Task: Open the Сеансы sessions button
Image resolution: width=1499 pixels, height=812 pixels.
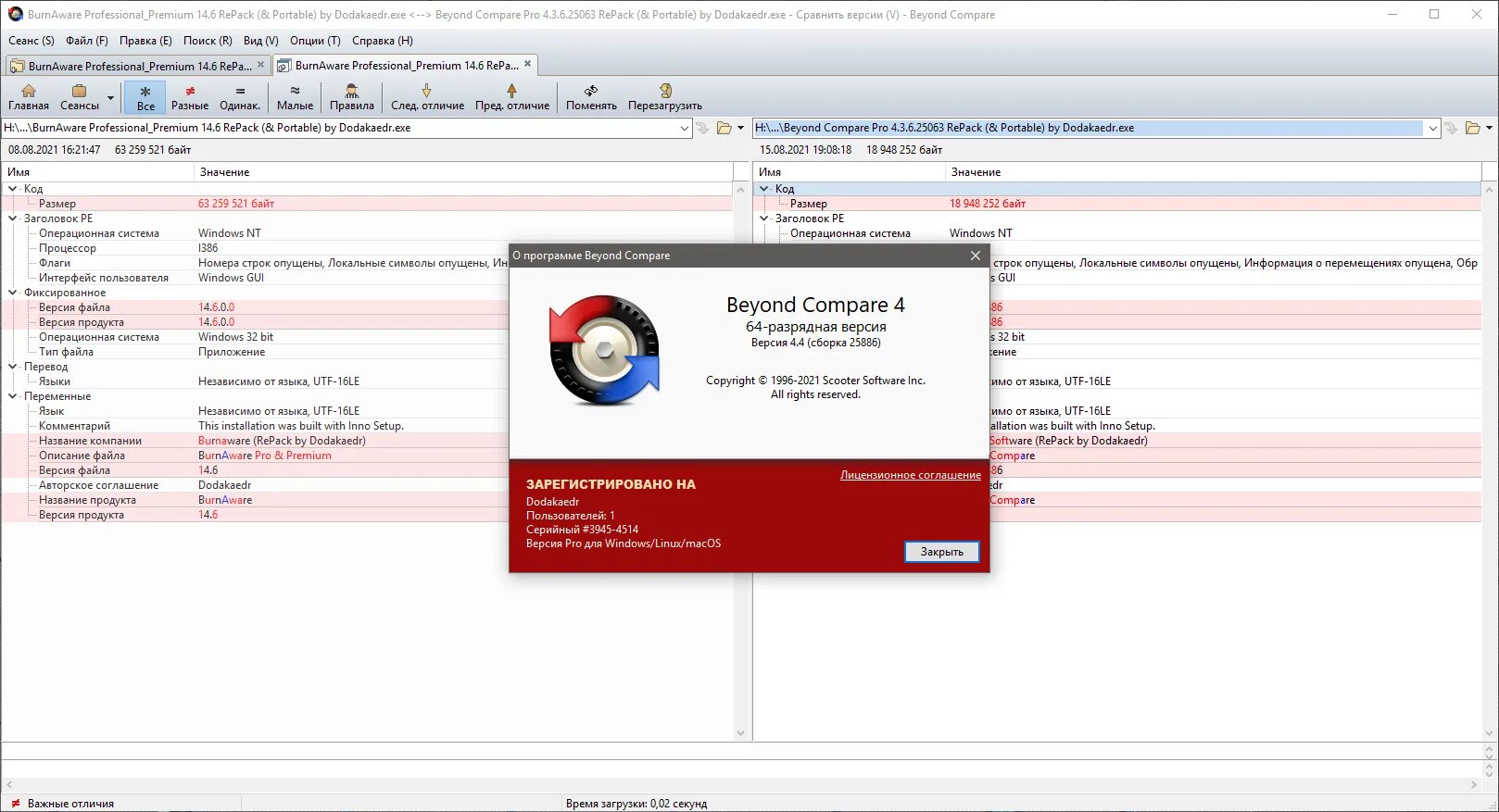Action: click(80, 97)
